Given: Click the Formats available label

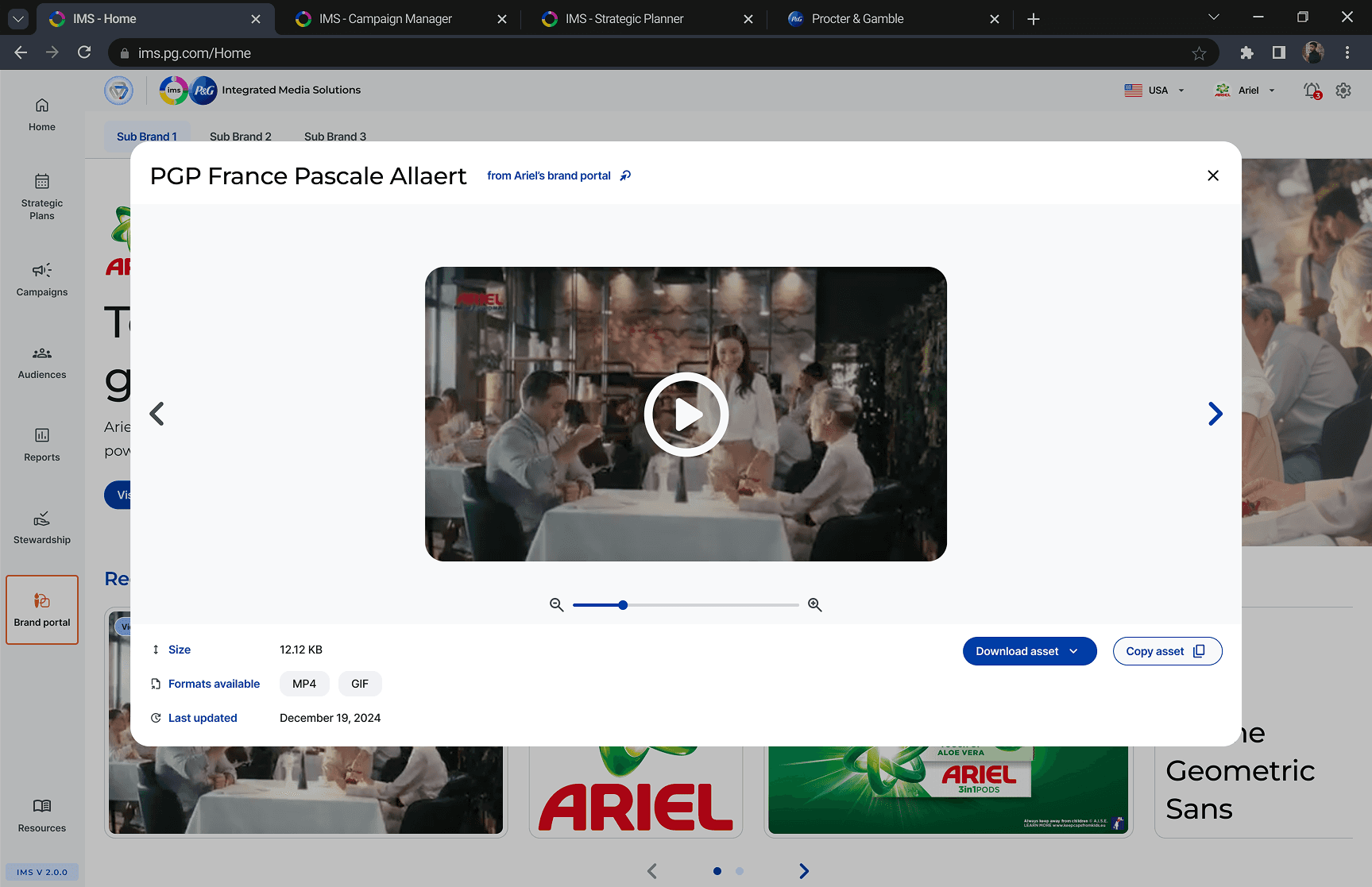Looking at the screenshot, I should tap(214, 684).
